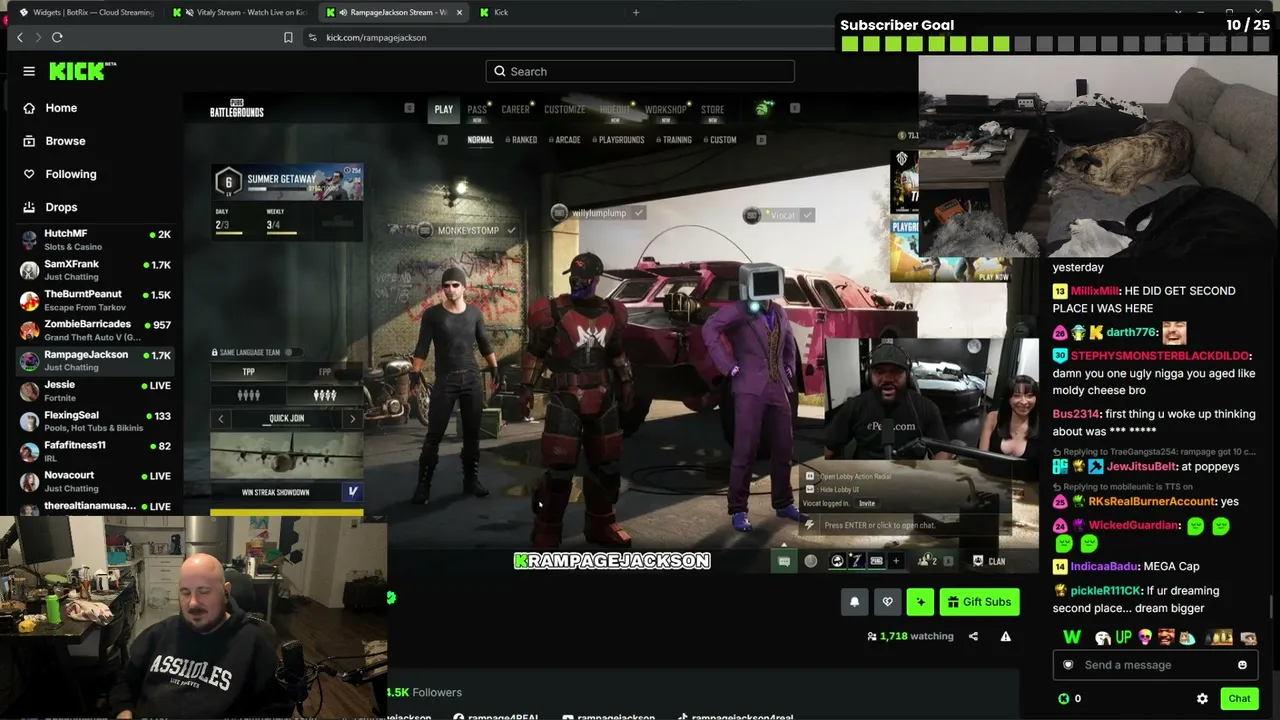Select PLAY tab in PUBG lobby
Viewport: 1280px width, 720px height.
point(444,109)
